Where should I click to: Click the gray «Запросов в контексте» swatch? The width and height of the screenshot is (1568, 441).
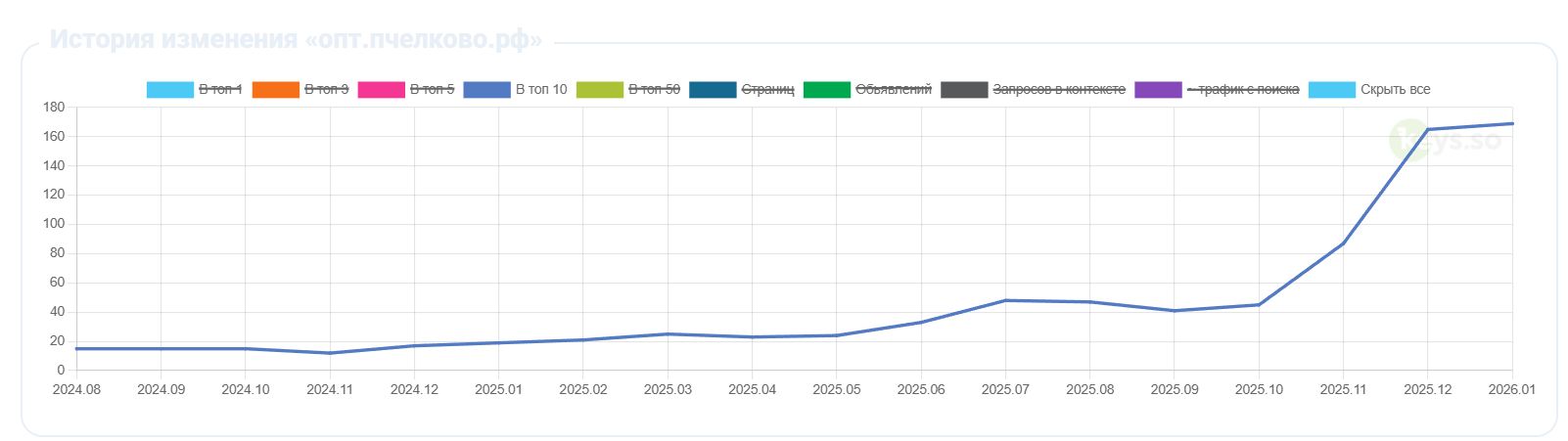(964, 89)
